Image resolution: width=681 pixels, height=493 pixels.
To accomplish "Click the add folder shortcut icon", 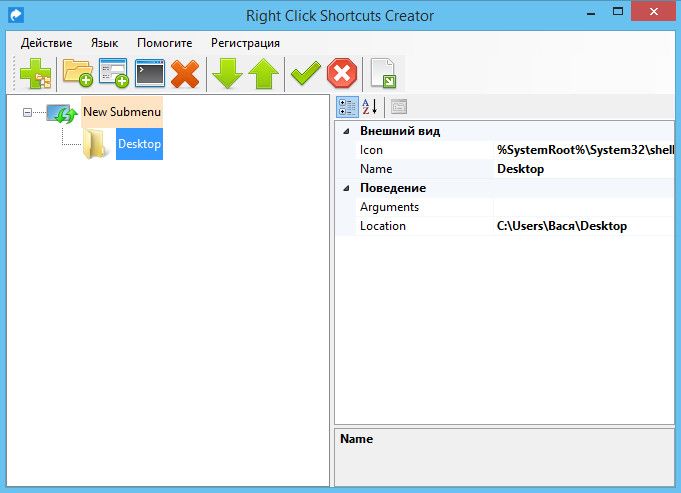I will 78,74.
